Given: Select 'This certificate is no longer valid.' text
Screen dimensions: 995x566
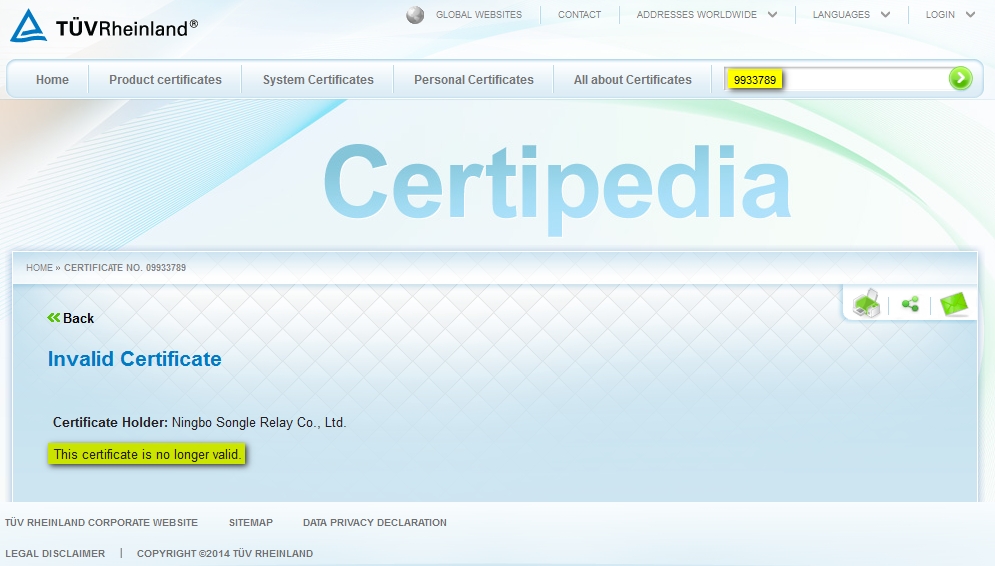Looking at the screenshot, I should (147, 454).
